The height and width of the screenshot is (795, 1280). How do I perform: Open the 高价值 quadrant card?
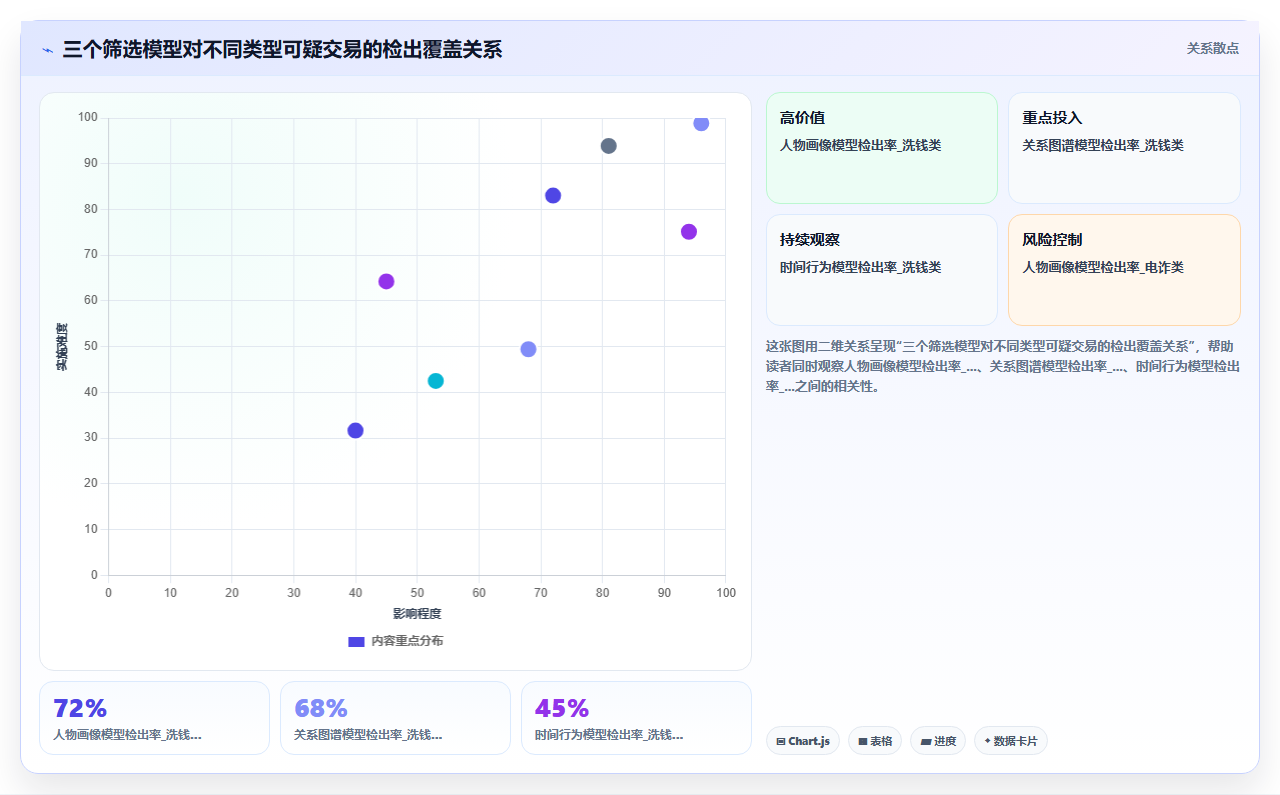pos(882,148)
